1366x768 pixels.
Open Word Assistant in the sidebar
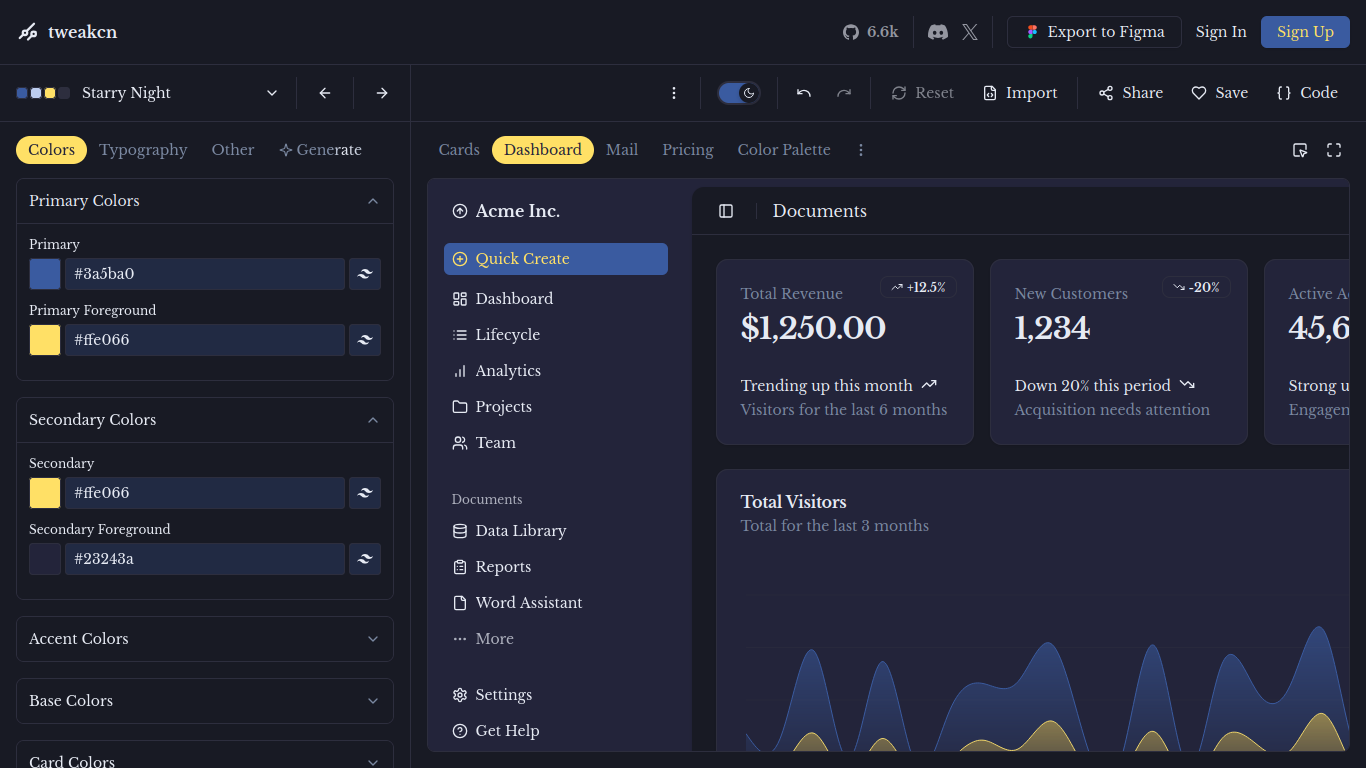tap(556, 603)
